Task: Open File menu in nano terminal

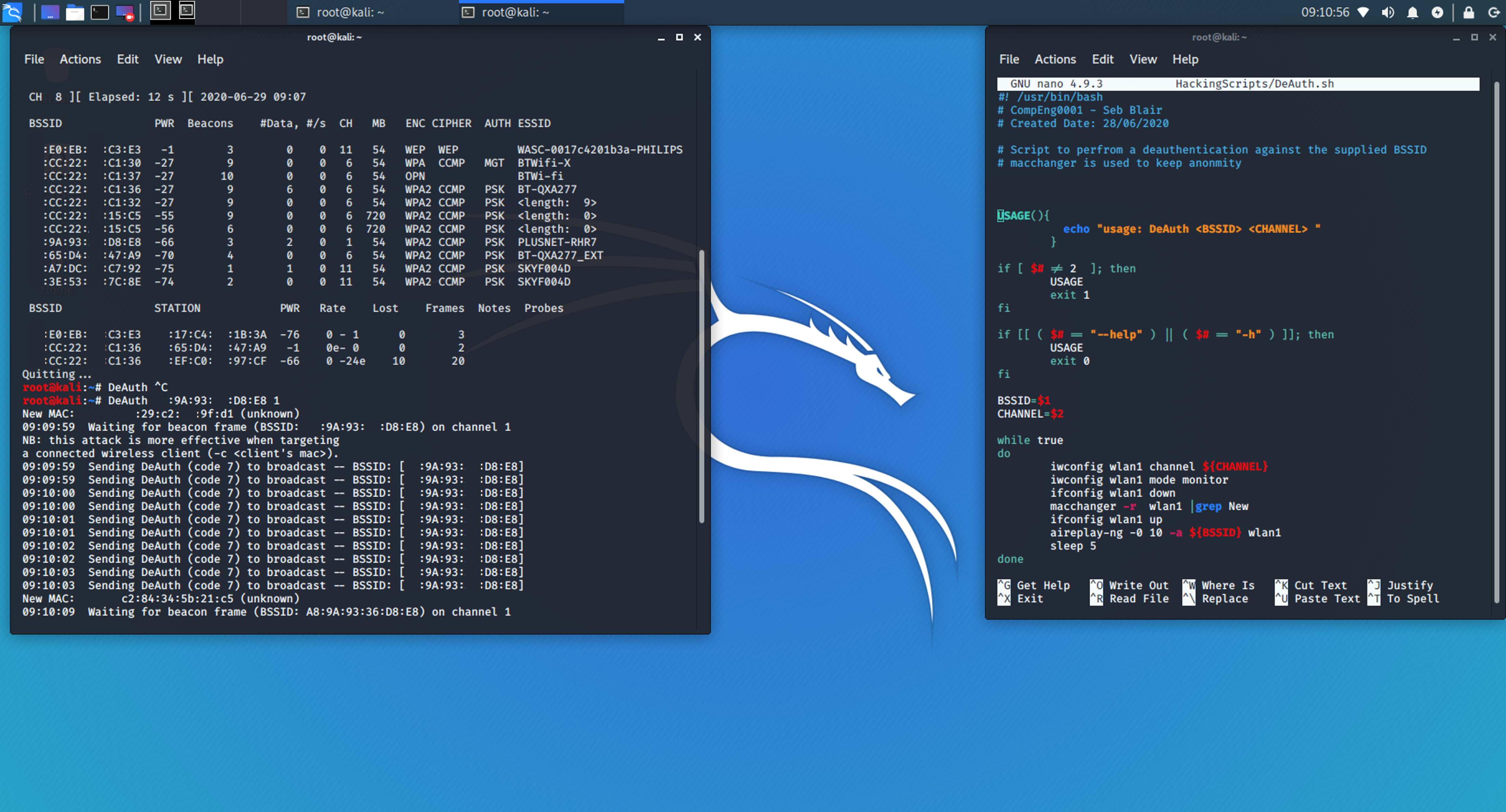Action: click(1009, 59)
